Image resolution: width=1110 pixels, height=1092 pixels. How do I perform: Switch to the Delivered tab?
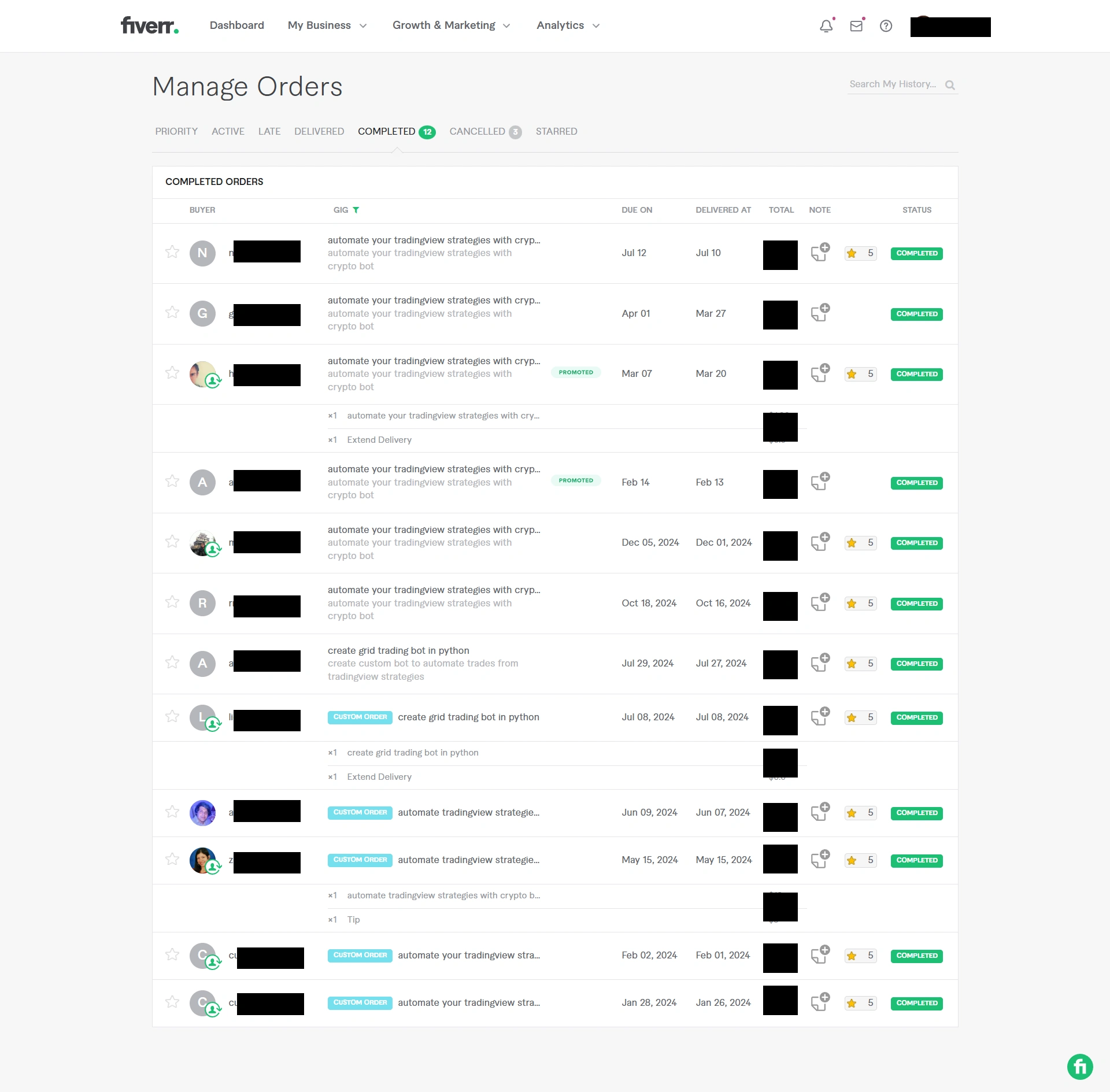(x=319, y=132)
